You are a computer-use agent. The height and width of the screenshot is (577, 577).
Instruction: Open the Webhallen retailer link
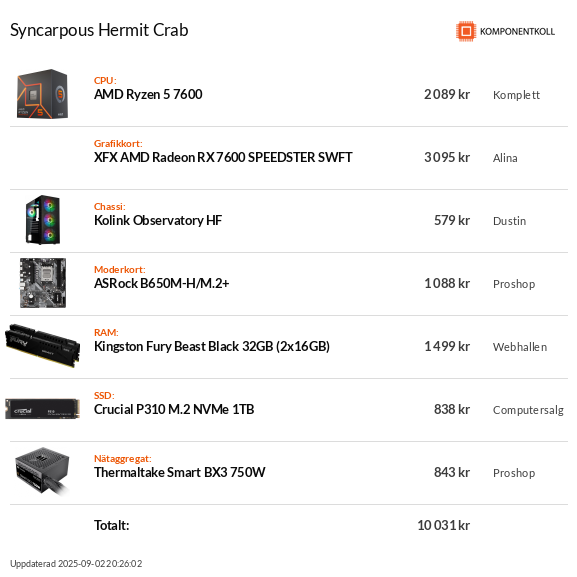520,347
